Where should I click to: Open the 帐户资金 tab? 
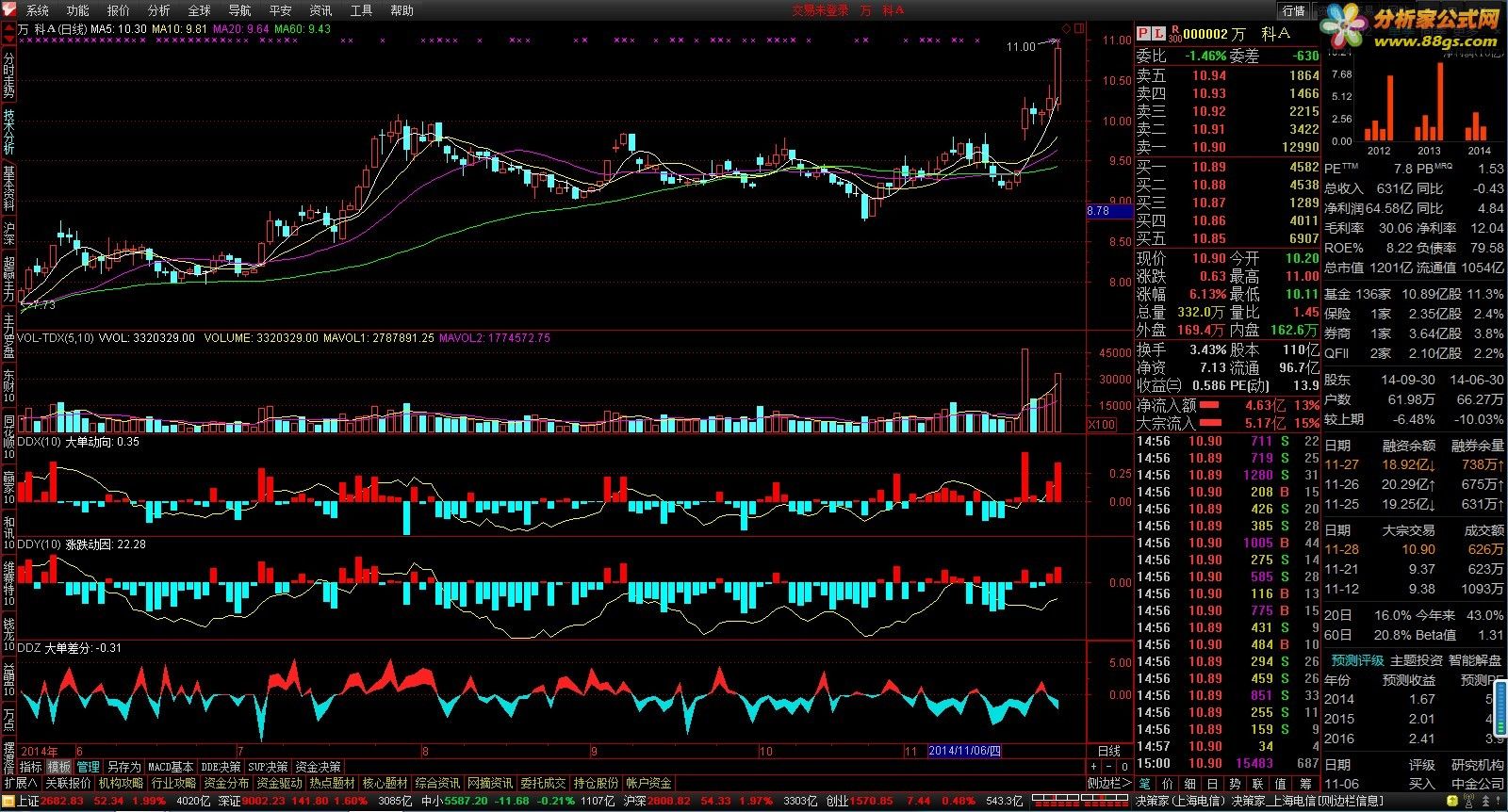coord(649,784)
